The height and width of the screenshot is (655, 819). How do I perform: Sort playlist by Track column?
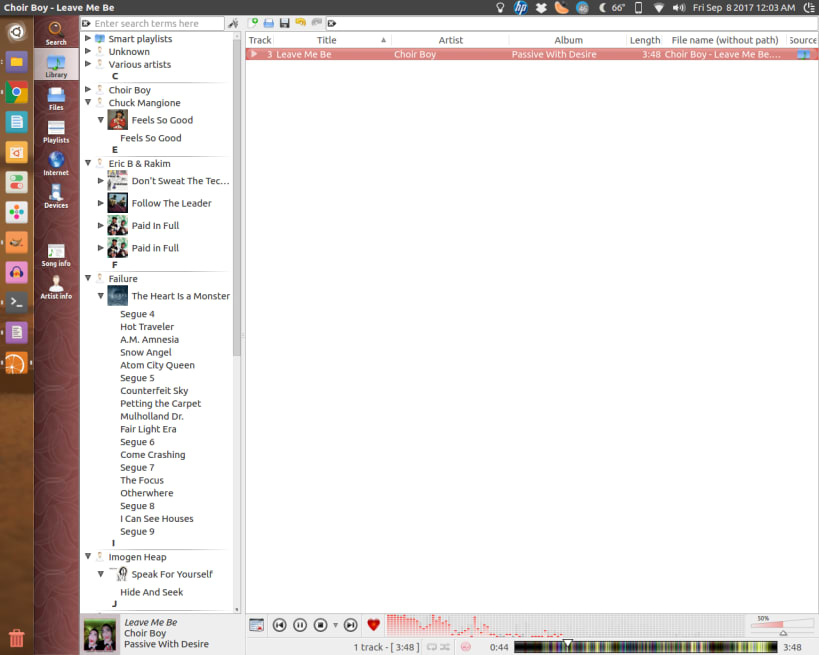tap(260, 40)
